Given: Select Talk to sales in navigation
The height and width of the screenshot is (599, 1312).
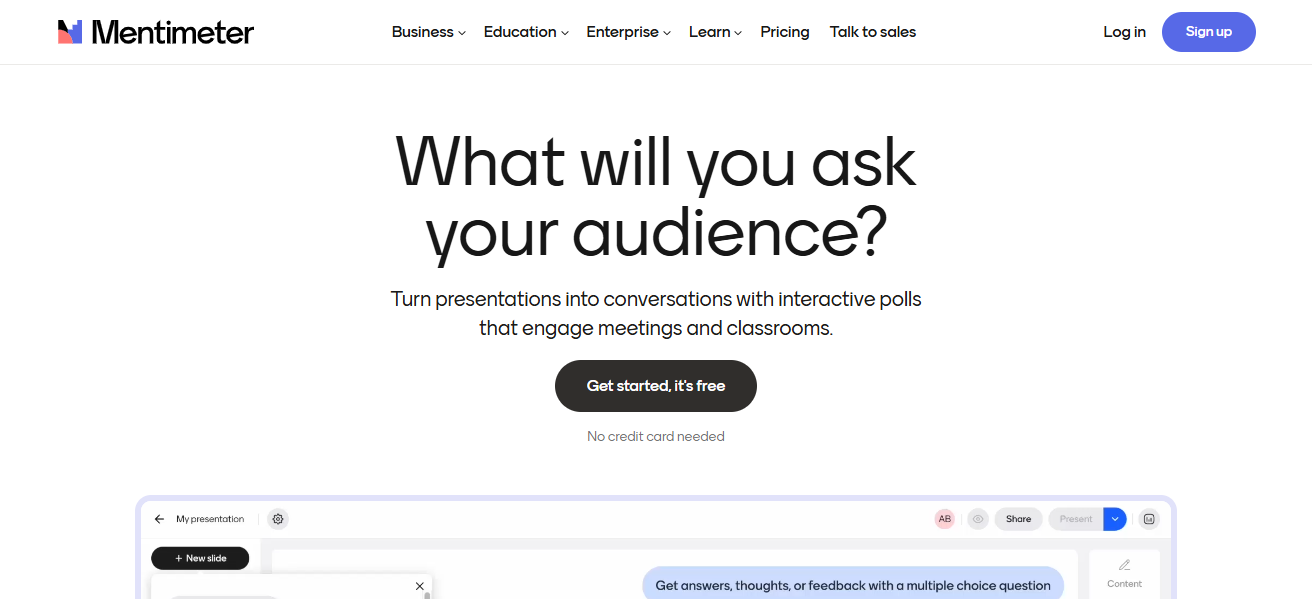Looking at the screenshot, I should click(873, 32).
